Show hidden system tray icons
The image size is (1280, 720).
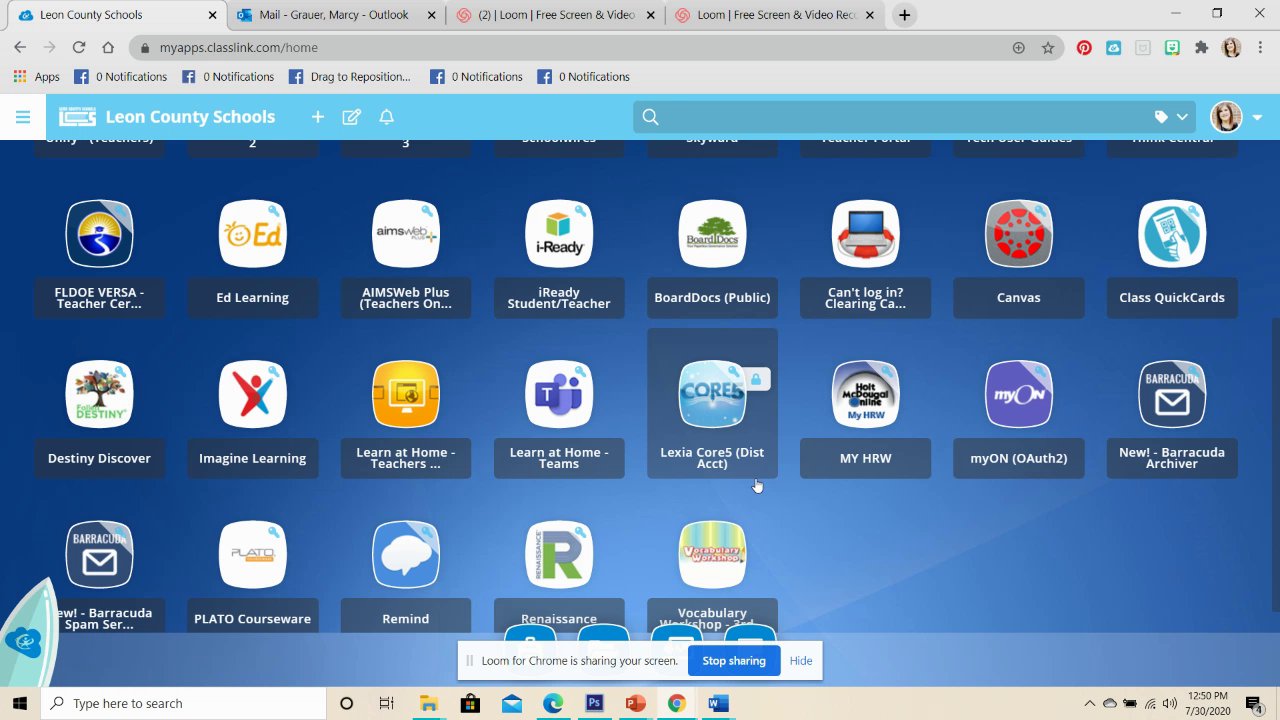[1090, 703]
